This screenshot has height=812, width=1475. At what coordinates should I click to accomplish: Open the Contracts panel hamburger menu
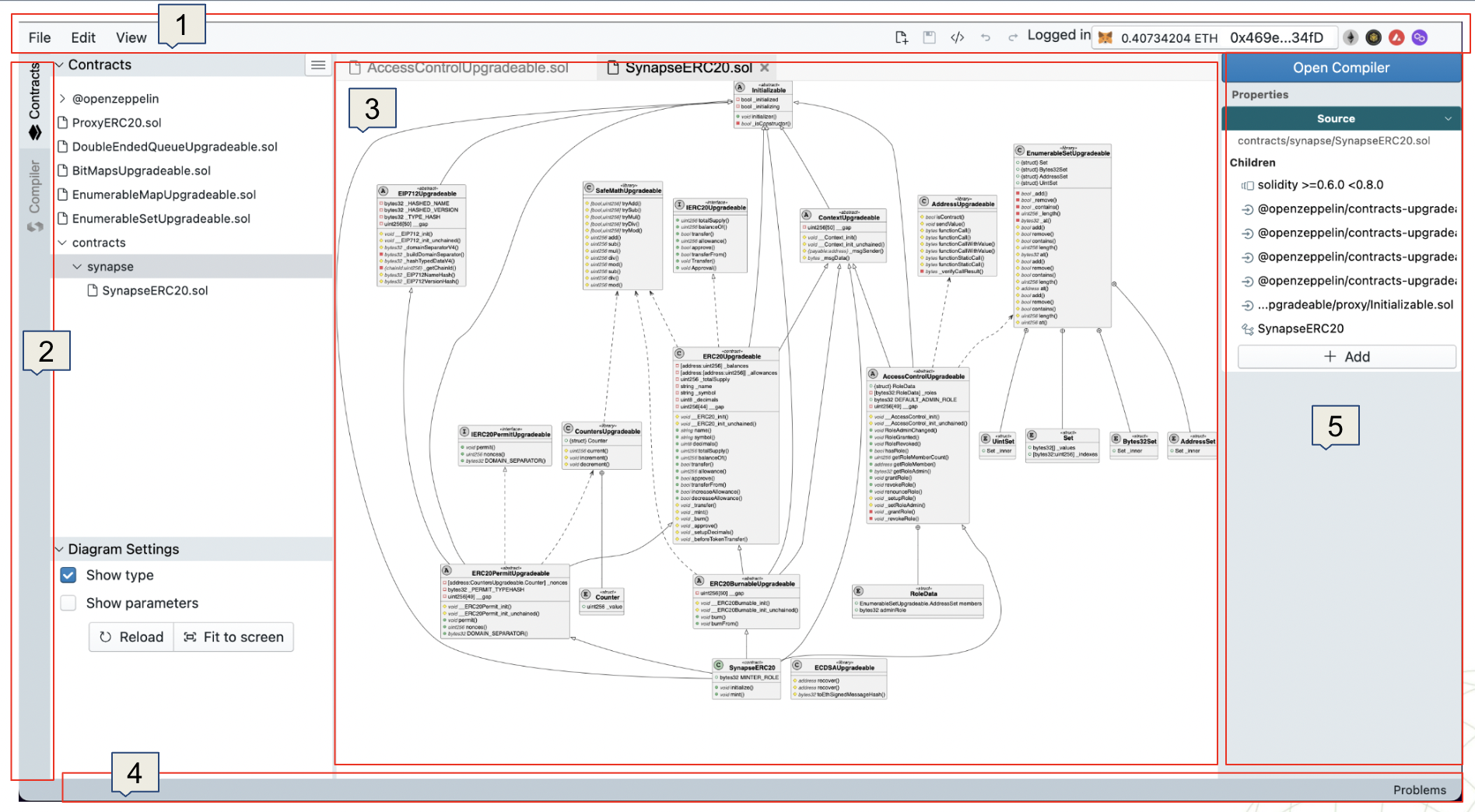tap(318, 65)
